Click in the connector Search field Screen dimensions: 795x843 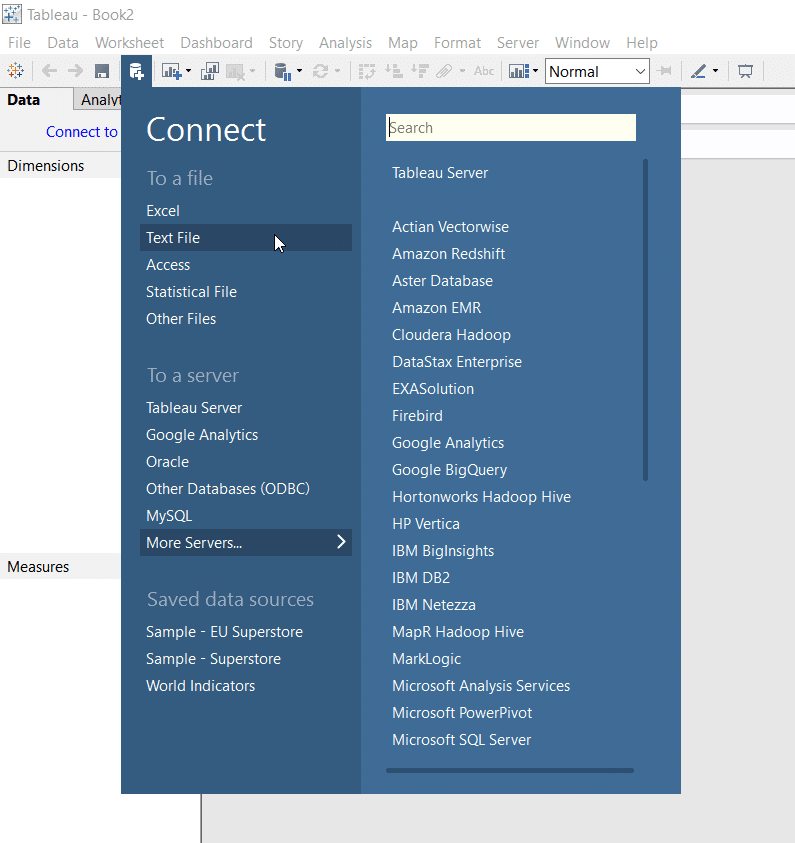pos(511,127)
